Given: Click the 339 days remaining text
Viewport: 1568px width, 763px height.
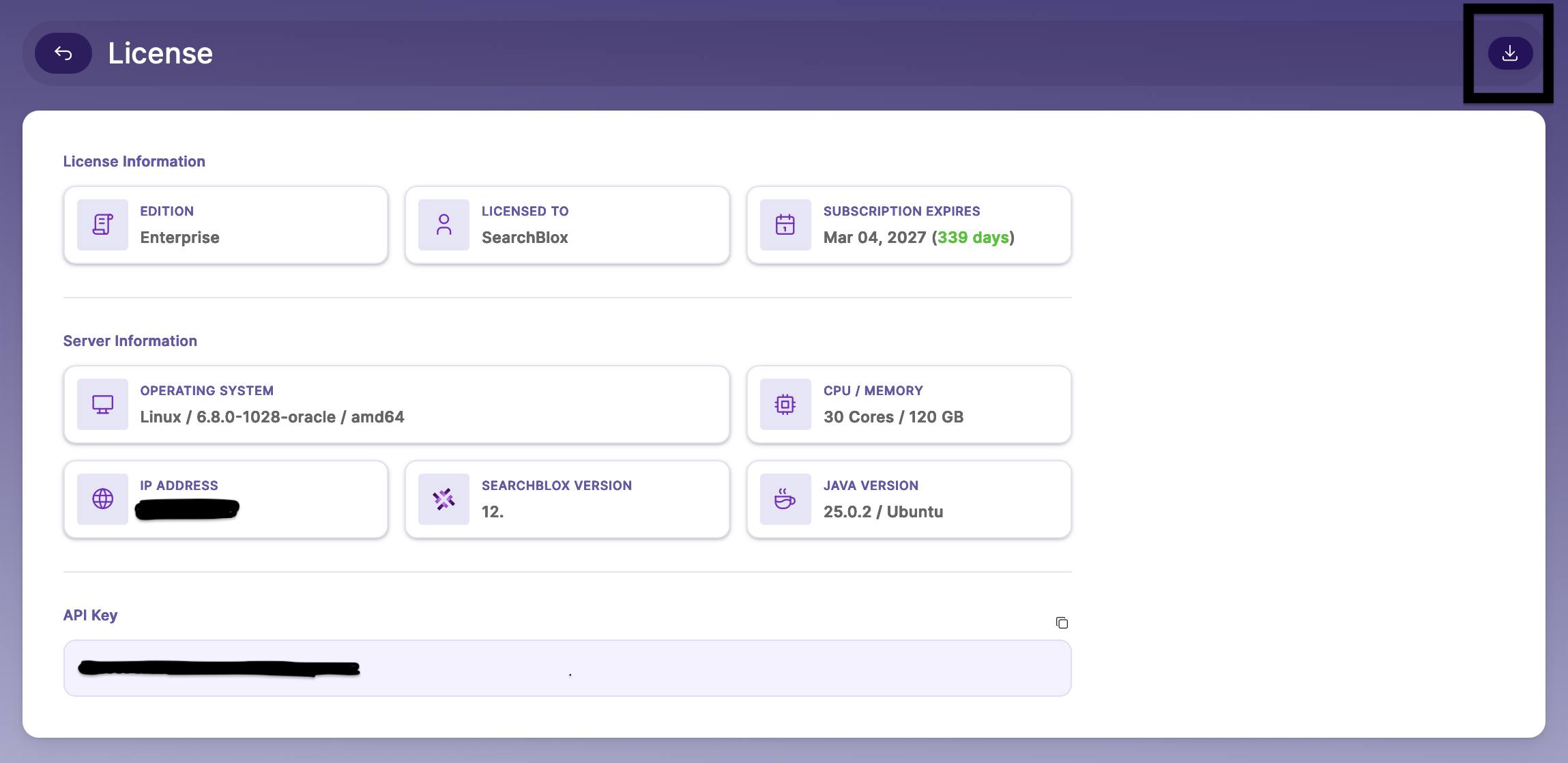Looking at the screenshot, I should [x=972, y=237].
